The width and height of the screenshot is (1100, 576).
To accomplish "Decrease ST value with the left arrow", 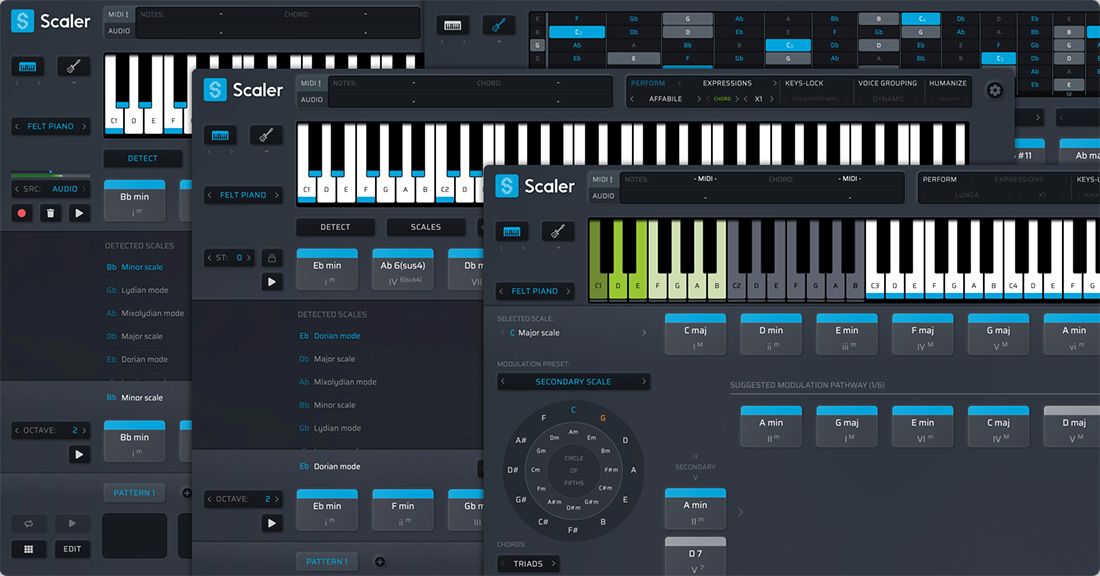I will (210, 257).
